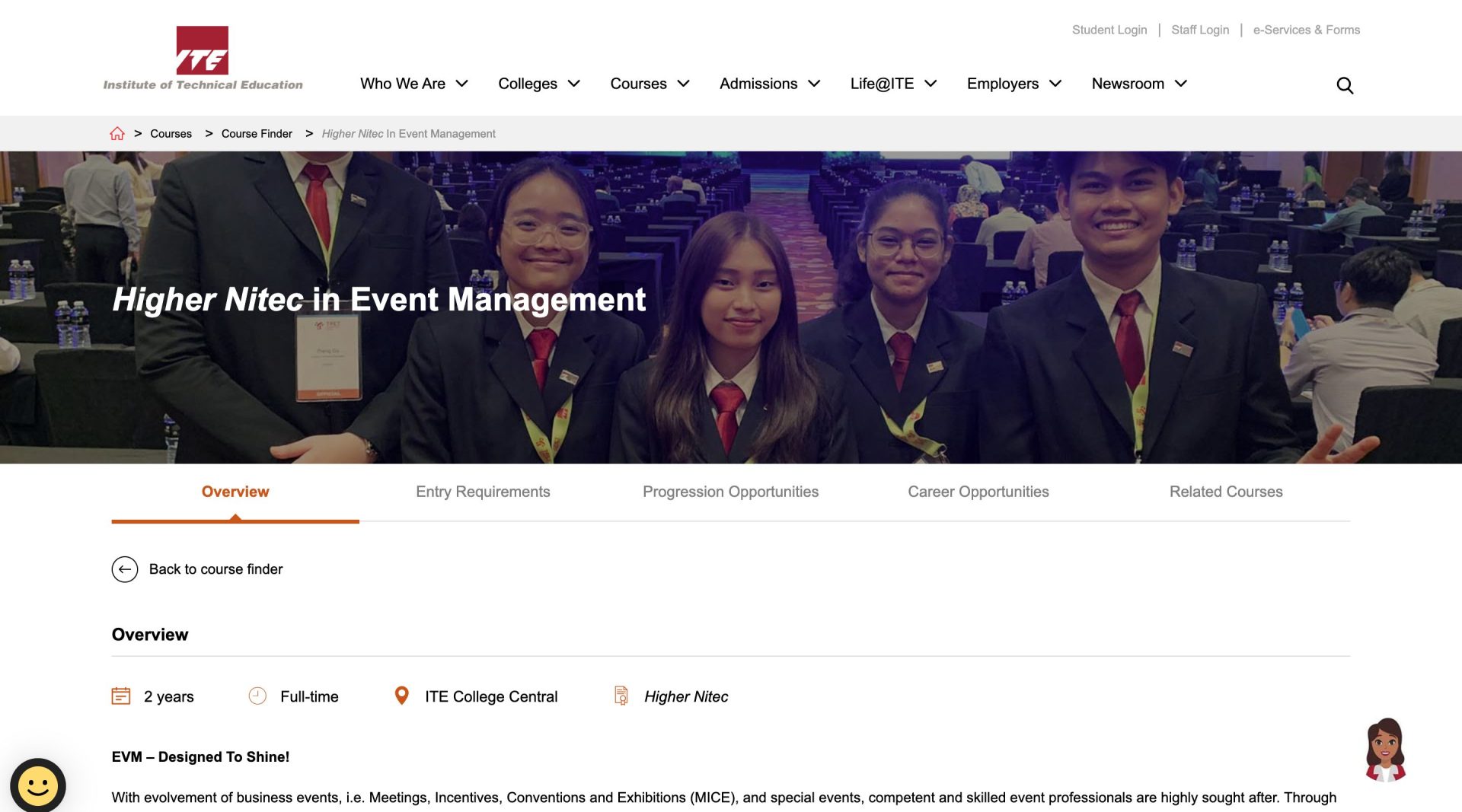The width and height of the screenshot is (1462, 812).
Task: Switch to the Career Opportunities tab
Action: (978, 492)
